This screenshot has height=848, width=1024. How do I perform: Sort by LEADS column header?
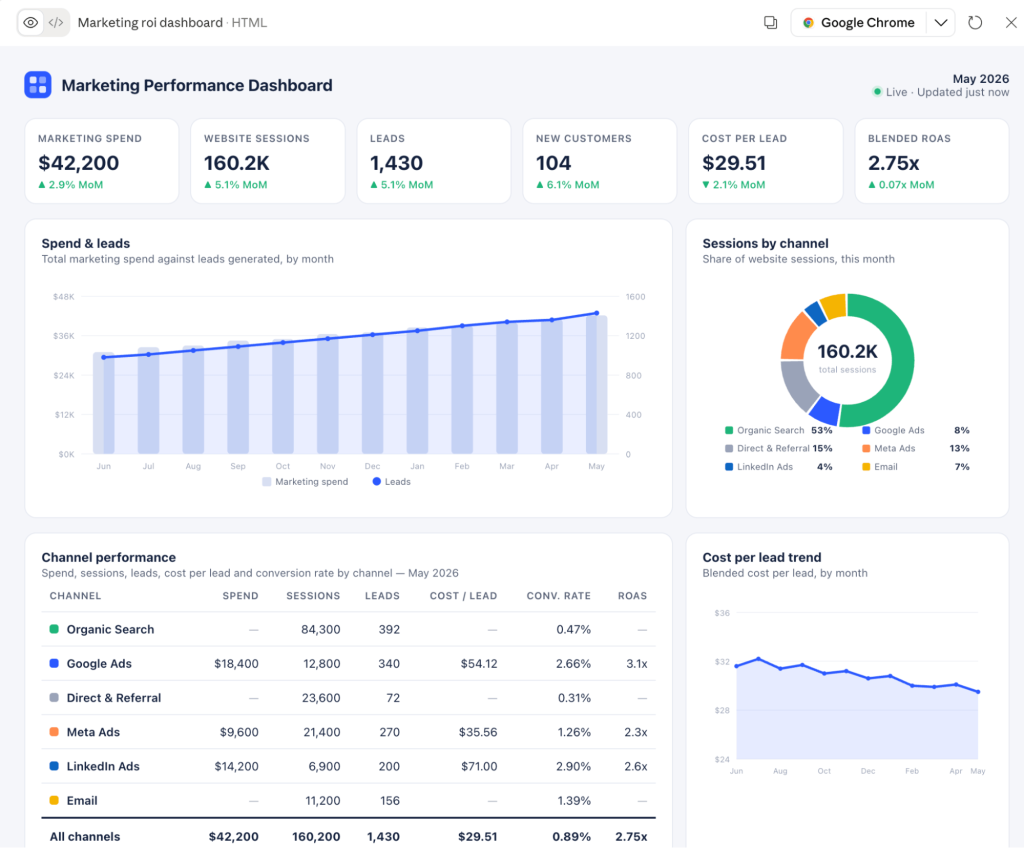(382, 596)
